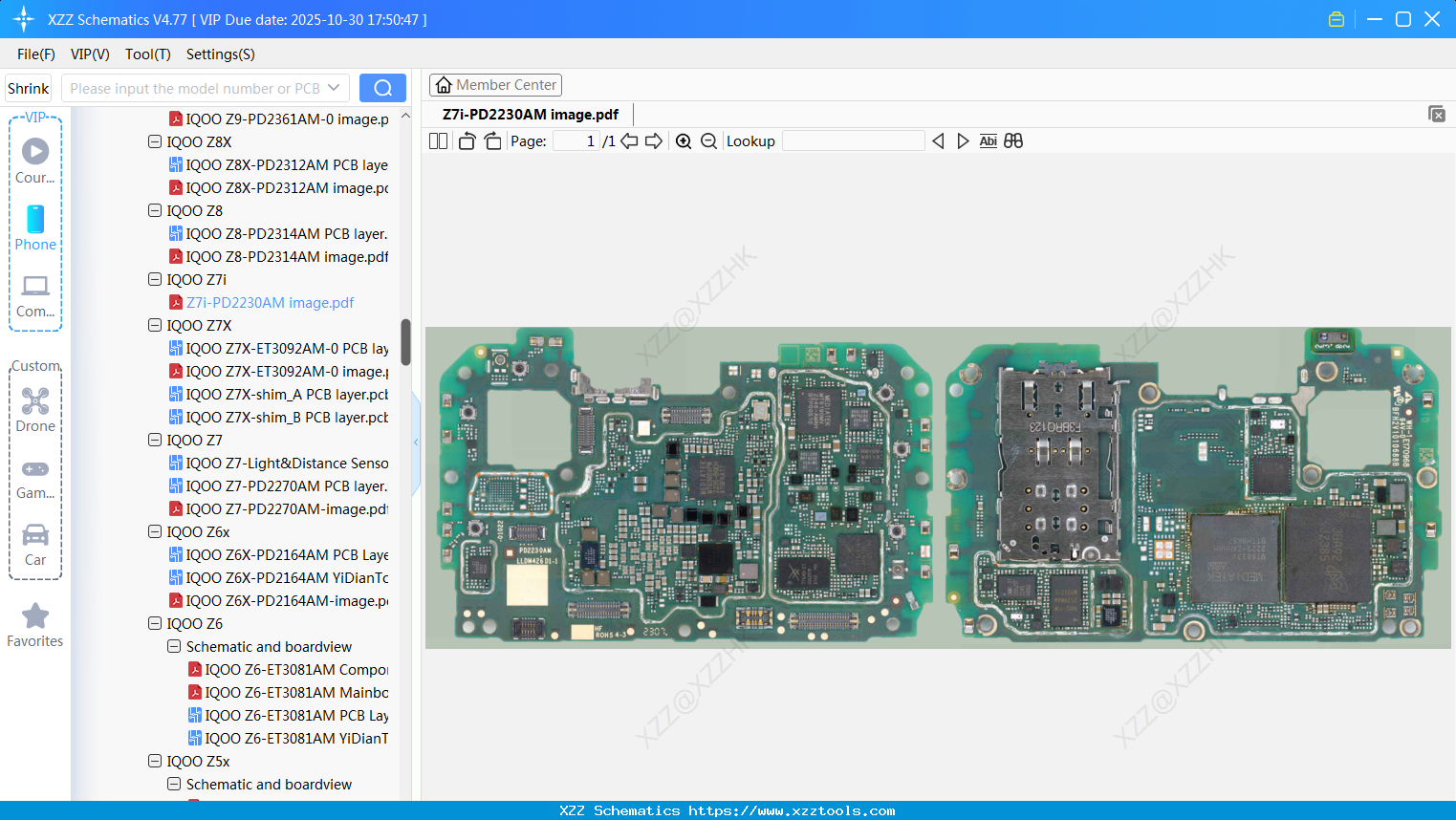The width and height of the screenshot is (1456, 820).
Task: Zoom out of the PDF
Action: tap(708, 141)
